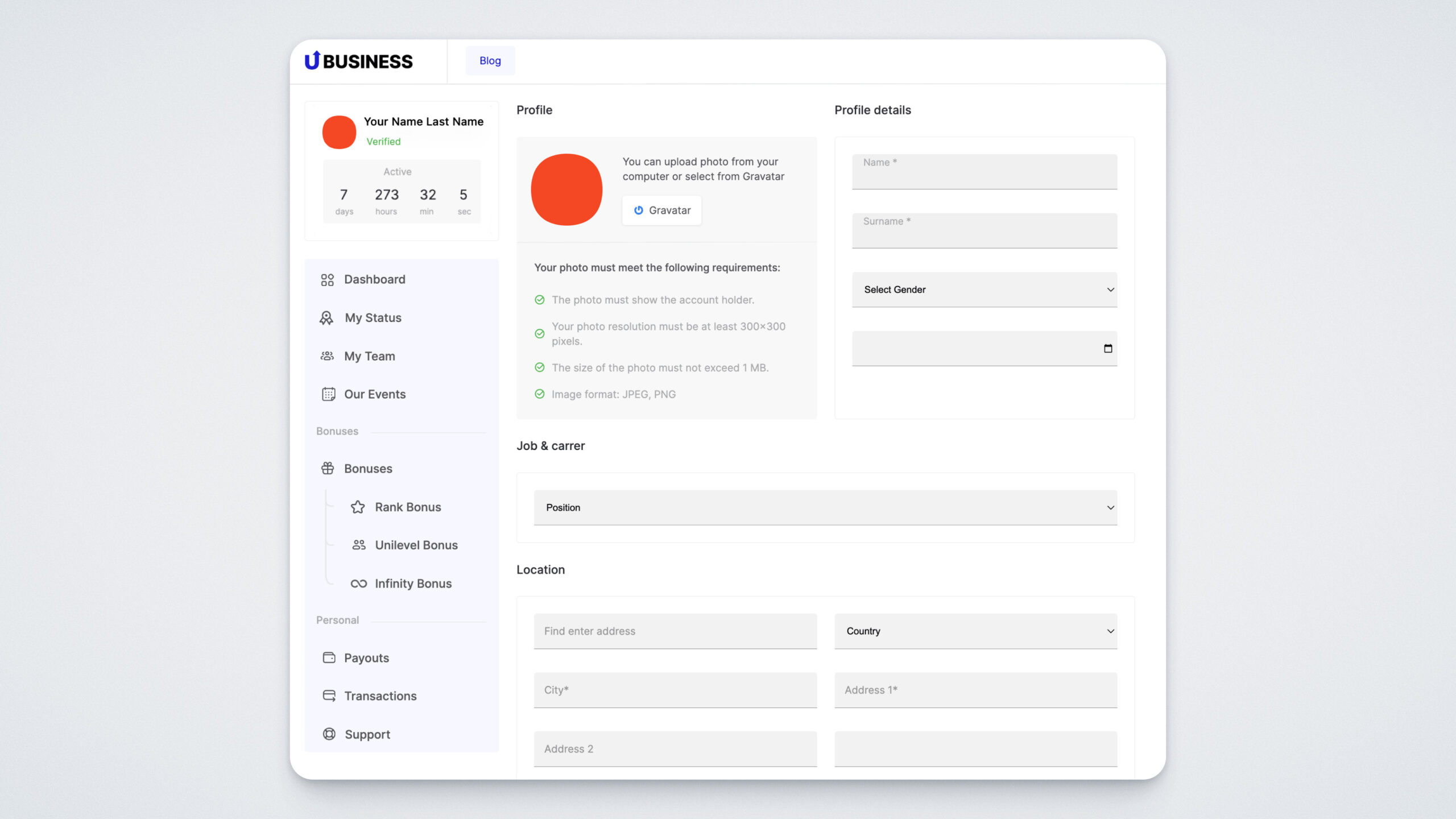Click the UBusiness logo
The height and width of the screenshot is (819, 1456).
coord(359,61)
